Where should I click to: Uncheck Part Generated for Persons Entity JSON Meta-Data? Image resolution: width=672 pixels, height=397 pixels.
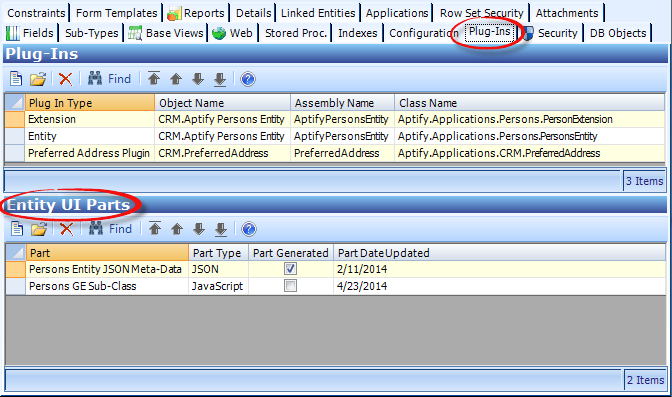[290, 269]
